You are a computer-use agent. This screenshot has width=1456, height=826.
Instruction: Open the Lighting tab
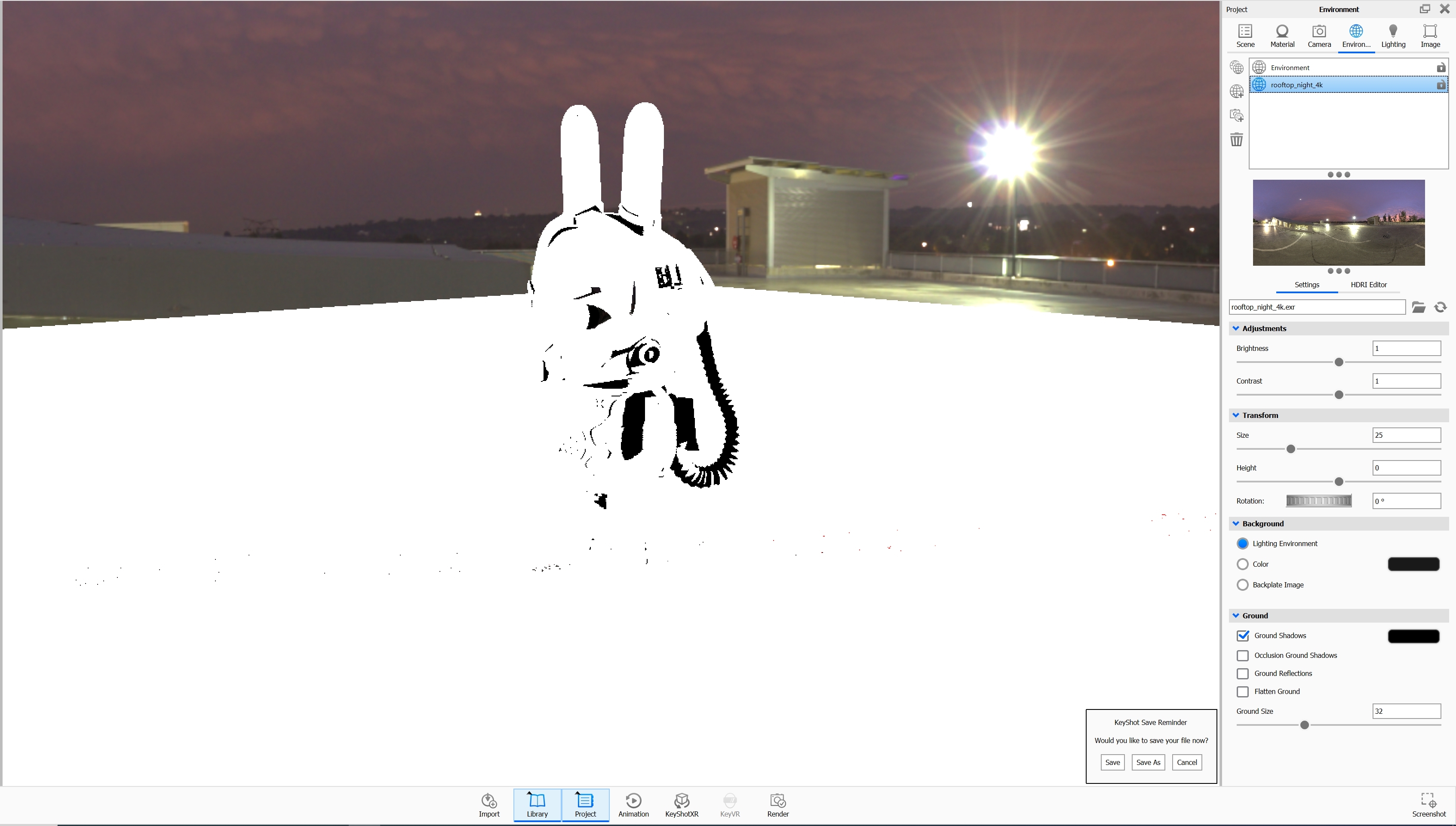point(1393,36)
